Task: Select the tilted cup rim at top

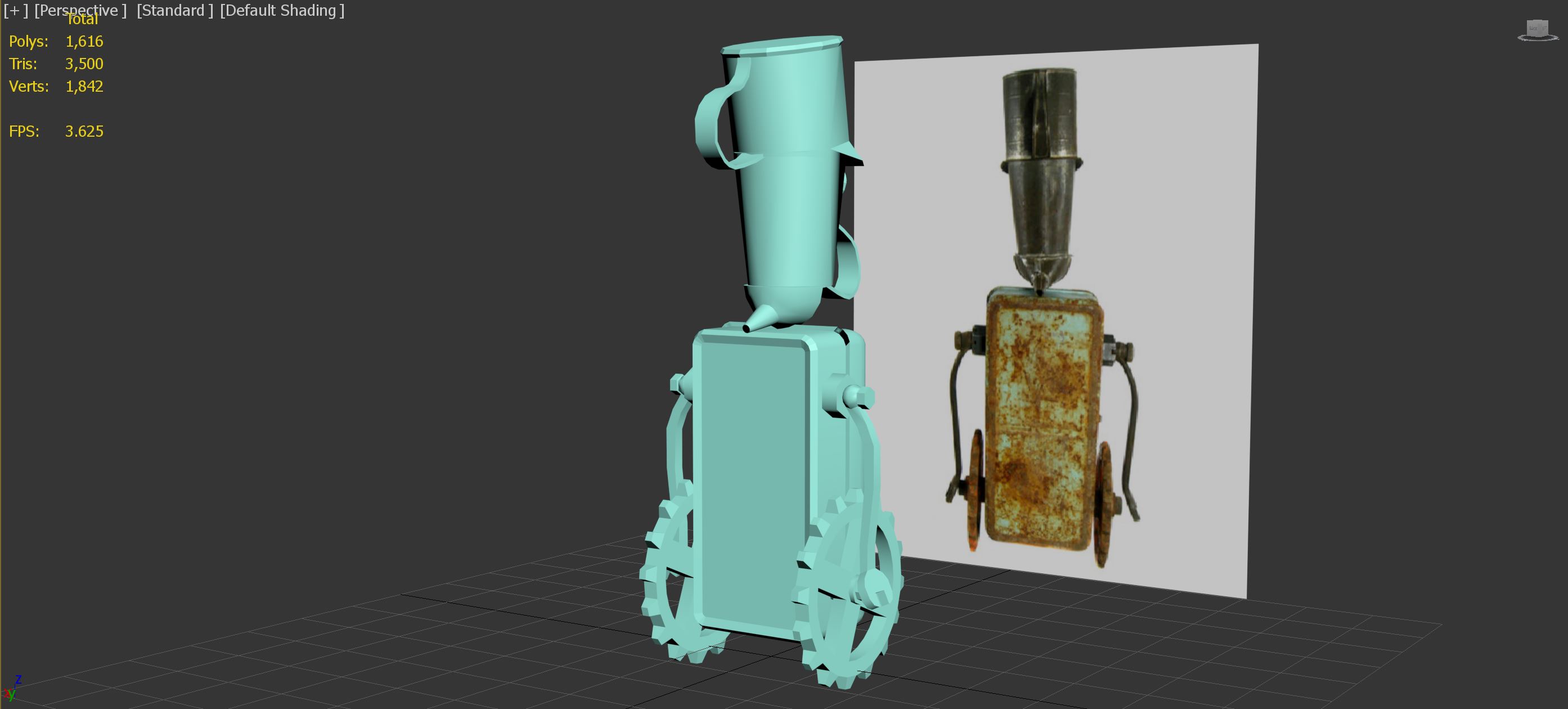Action: click(782, 46)
